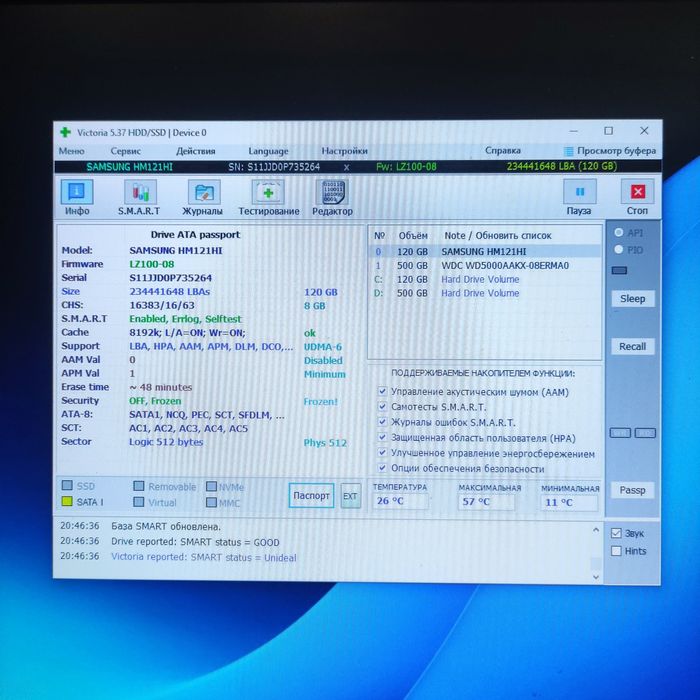Image resolution: width=700 pixels, height=700 pixels.
Task: Click the Victoria green cross title icon
Action: [66, 132]
